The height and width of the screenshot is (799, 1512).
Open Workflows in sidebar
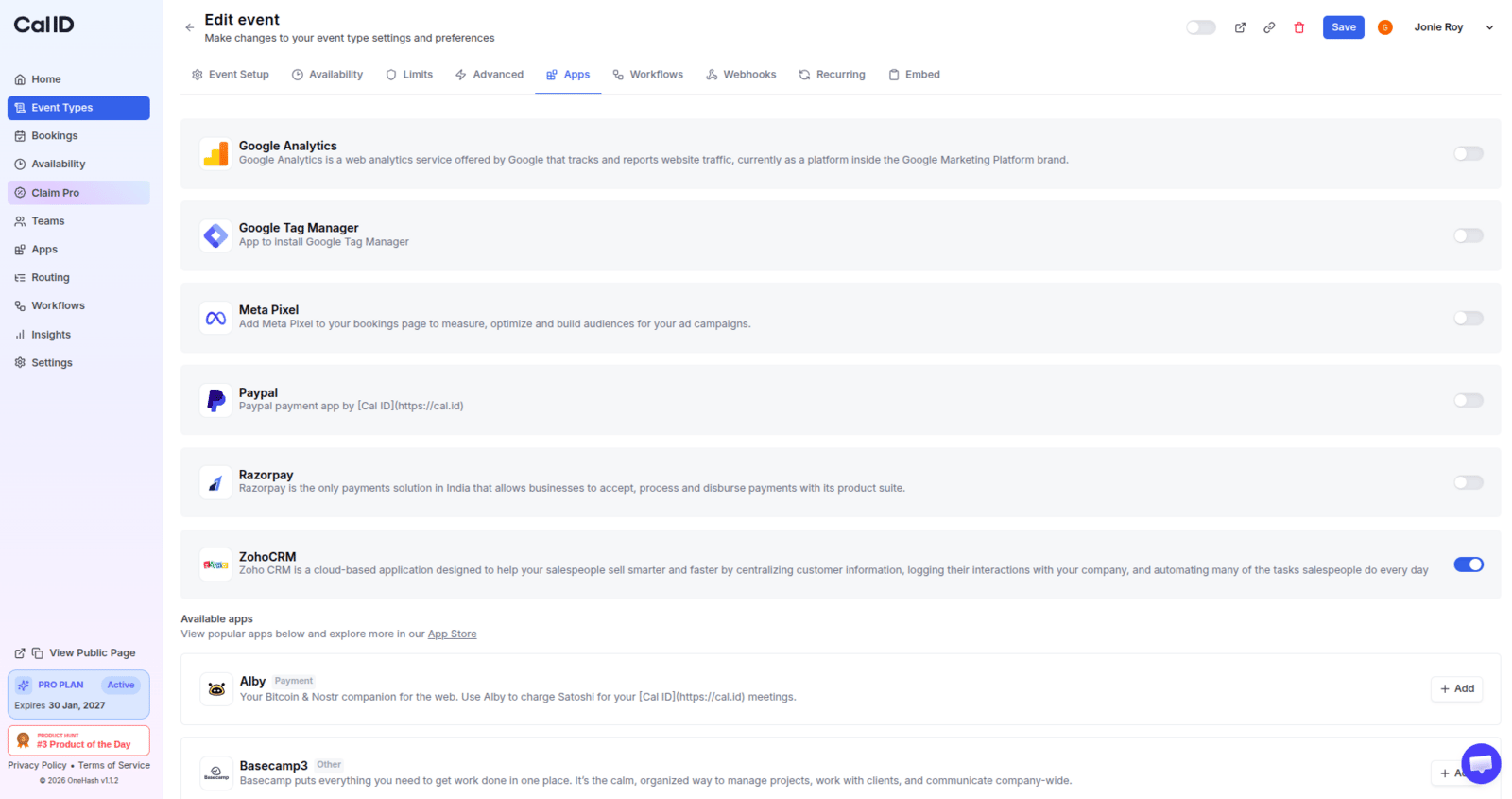point(78,306)
